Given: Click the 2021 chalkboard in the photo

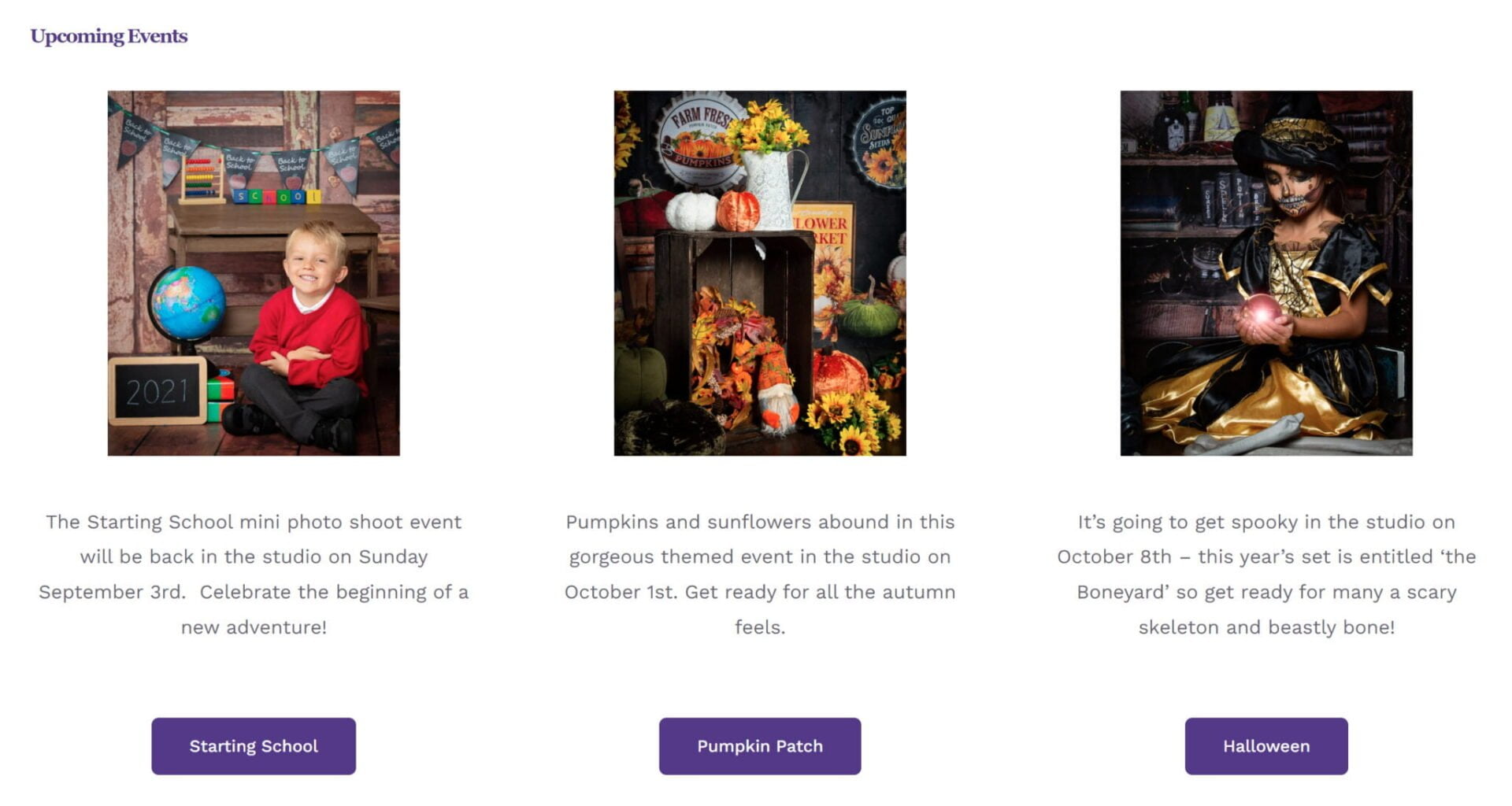Looking at the screenshot, I should (x=157, y=391).
